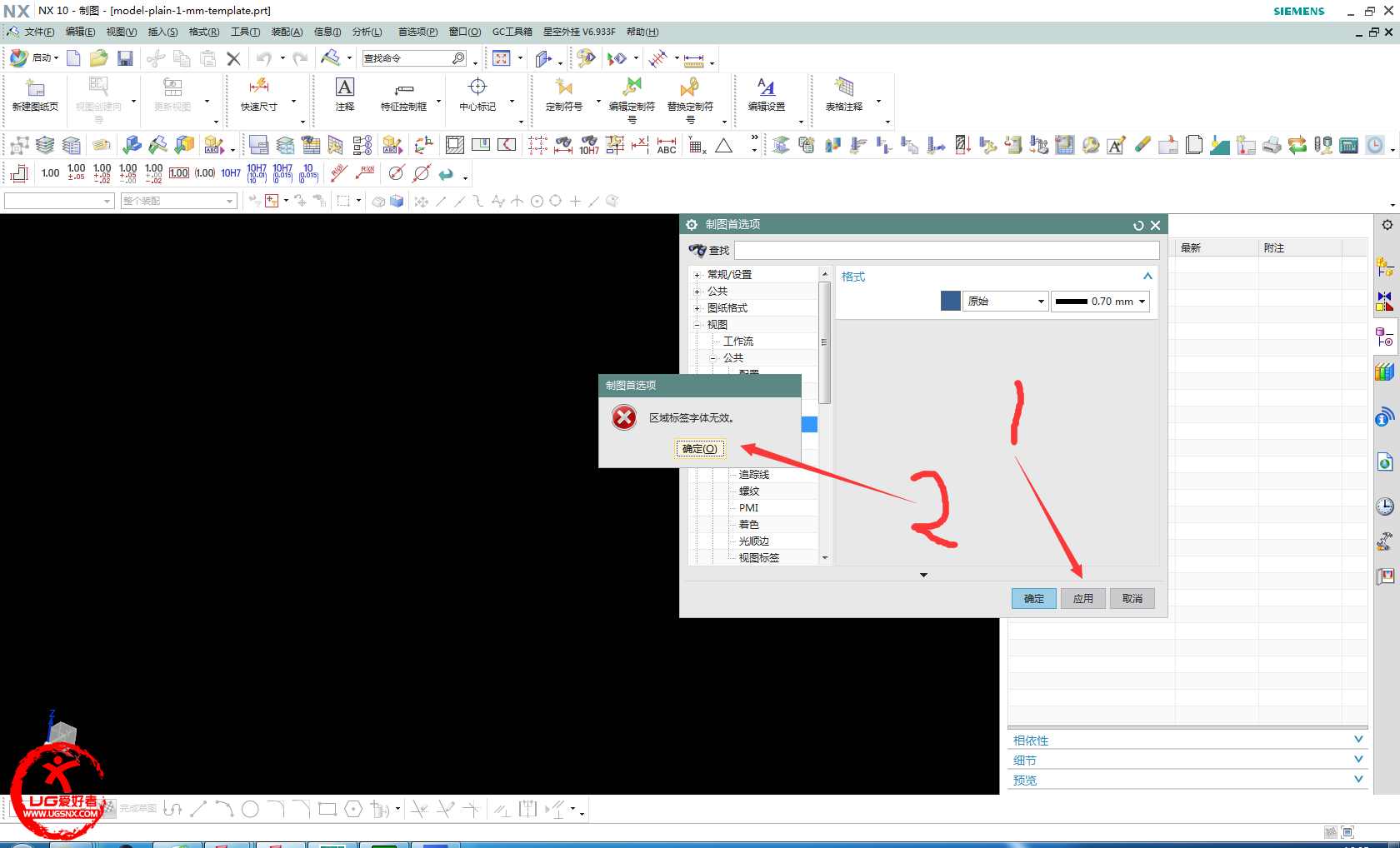Click 确定(O) in the error message
Screen dimensions: 1400x848
(x=700, y=449)
